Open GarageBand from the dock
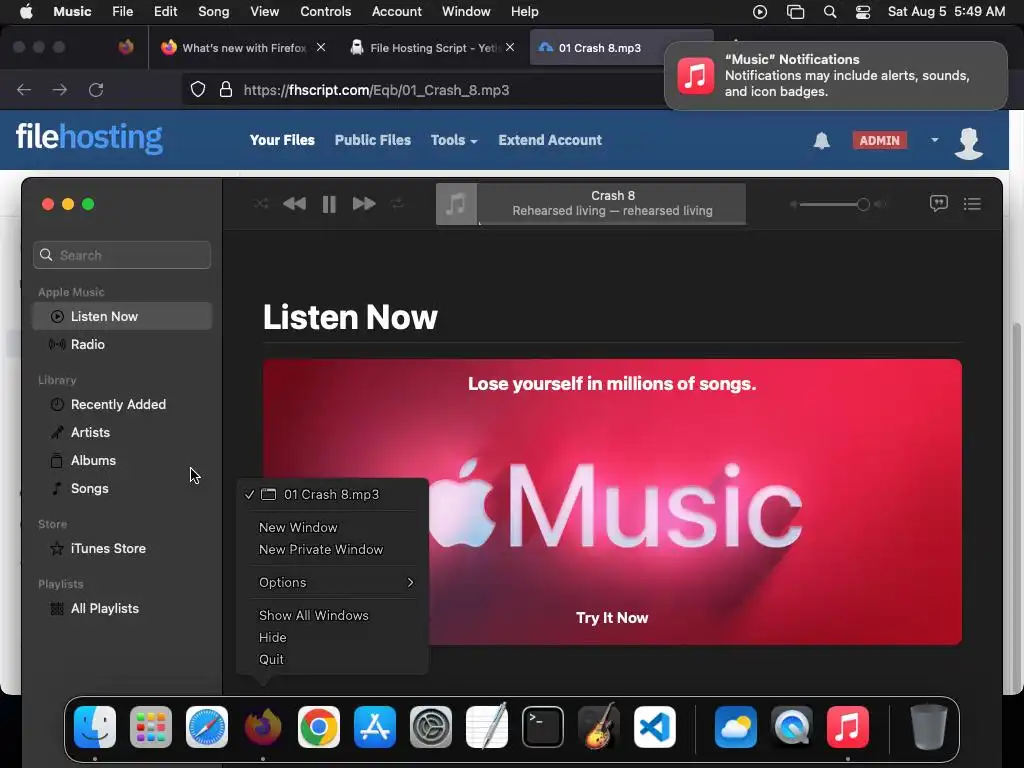 pos(599,727)
